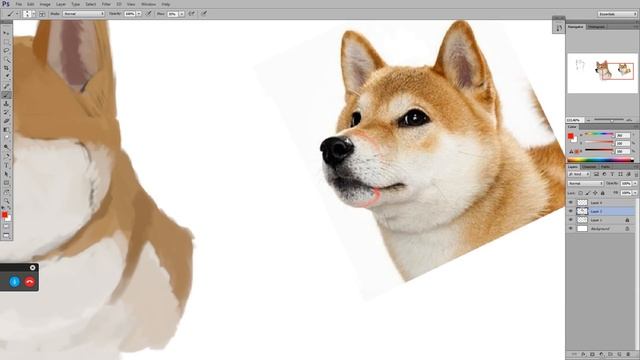640x360 pixels.
Task: Select the Move tool
Action: [x=6, y=33]
